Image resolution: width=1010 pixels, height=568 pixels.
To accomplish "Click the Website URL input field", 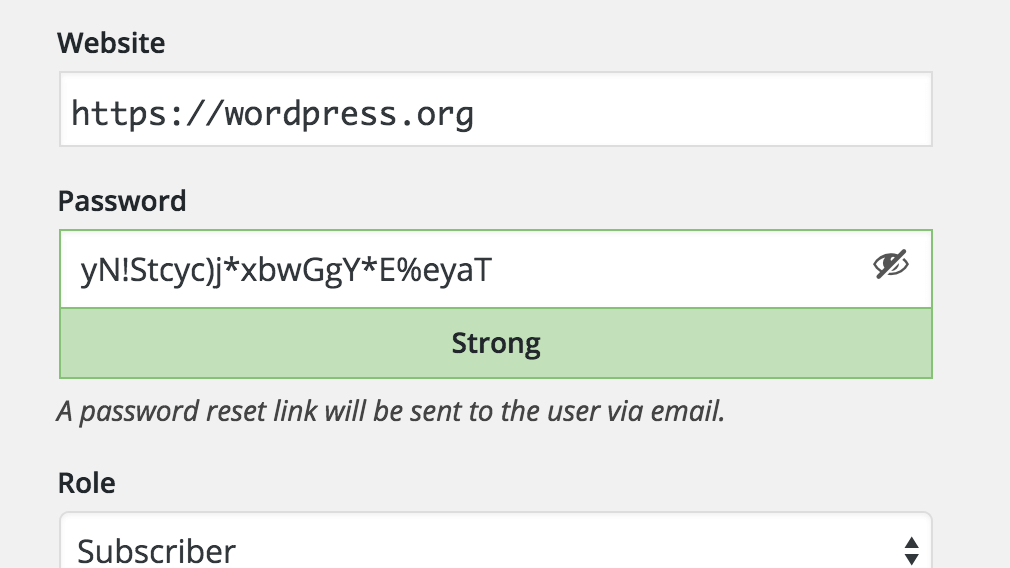I will (x=495, y=109).
